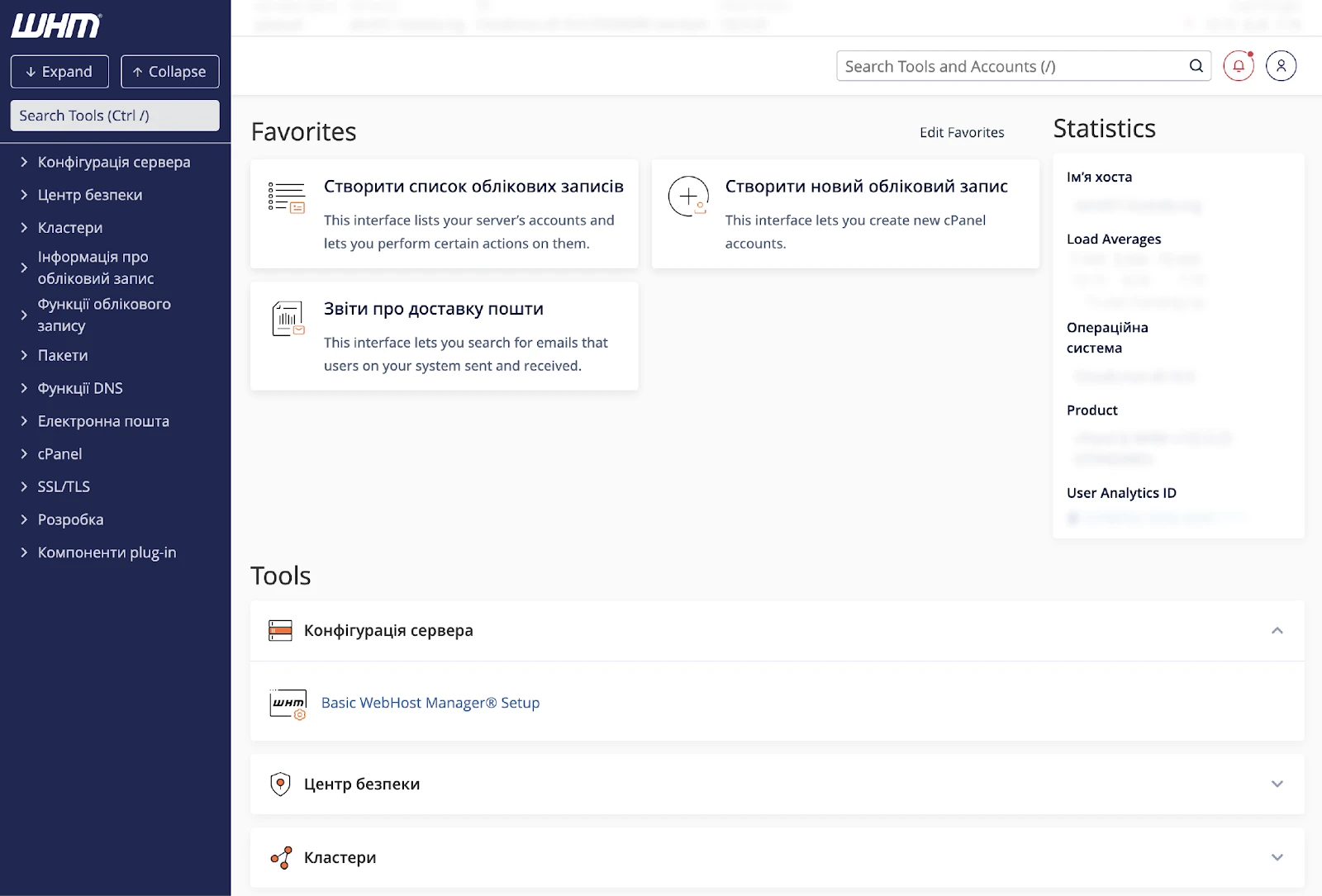Open the Edit Favorites link

[x=962, y=132]
